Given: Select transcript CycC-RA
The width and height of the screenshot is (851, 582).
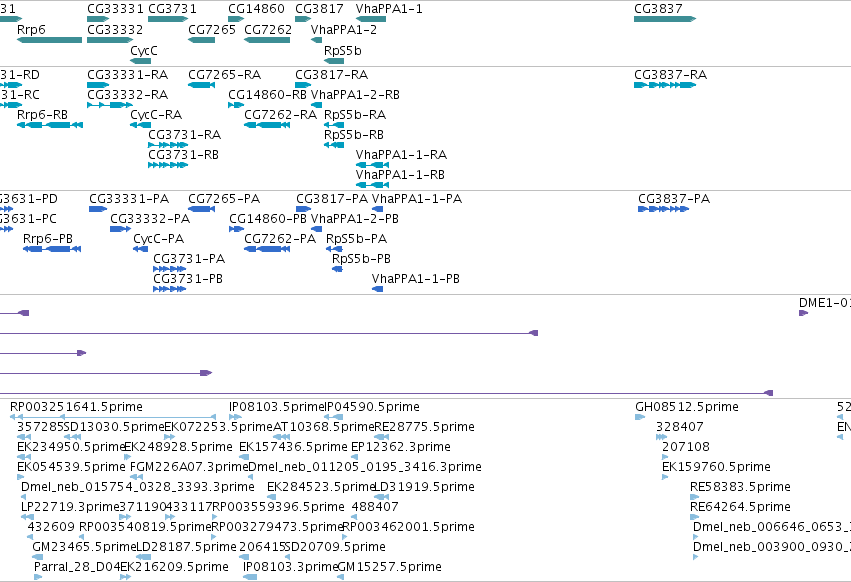Looking at the screenshot, I should (141, 125).
